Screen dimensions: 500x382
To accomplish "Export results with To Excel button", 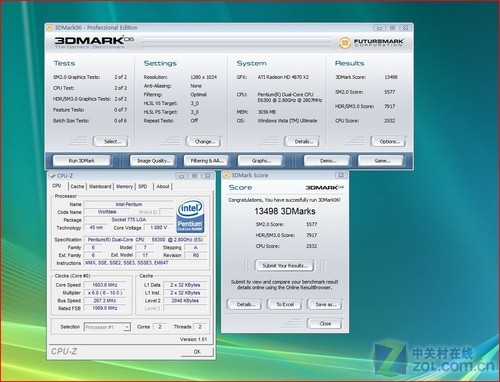I will (285, 304).
